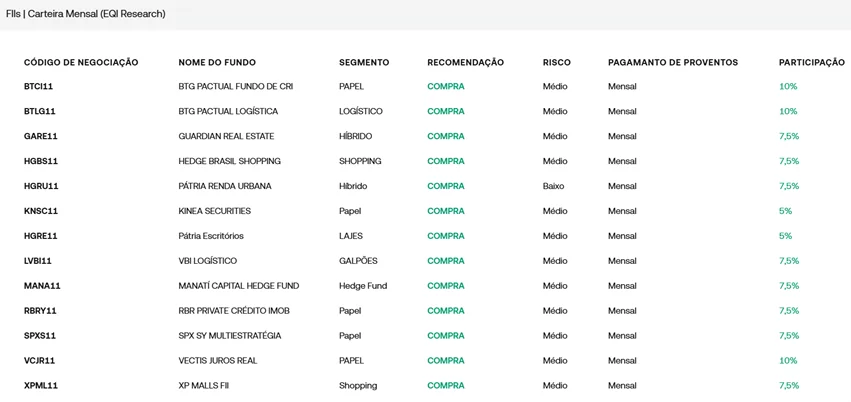Select MANATÍ CAPITAL HEDGE FUND name
The image size is (851, 402).
239,286
